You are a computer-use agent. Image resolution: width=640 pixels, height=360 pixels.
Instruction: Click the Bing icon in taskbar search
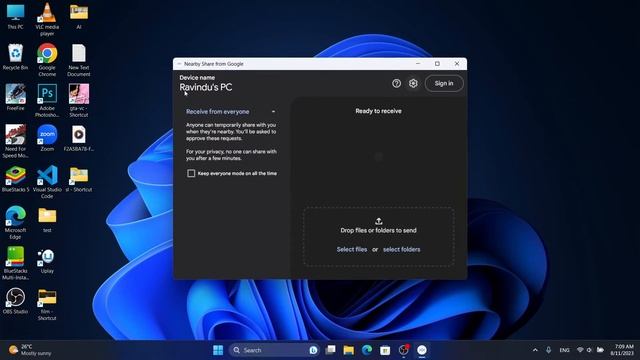click(313, 350)
